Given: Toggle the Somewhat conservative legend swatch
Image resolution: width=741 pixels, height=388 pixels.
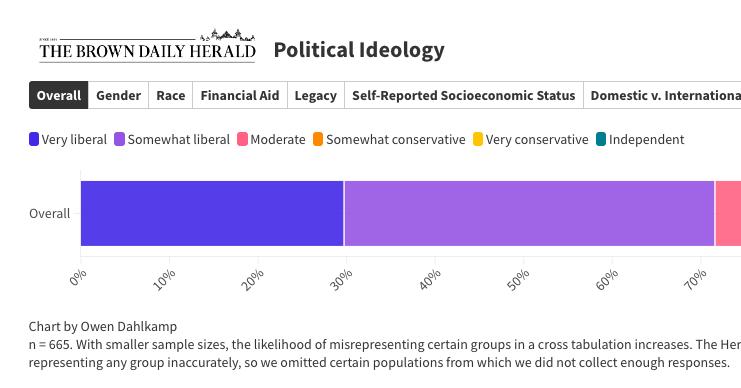Looking at the screenshot, I should [318, 139].
